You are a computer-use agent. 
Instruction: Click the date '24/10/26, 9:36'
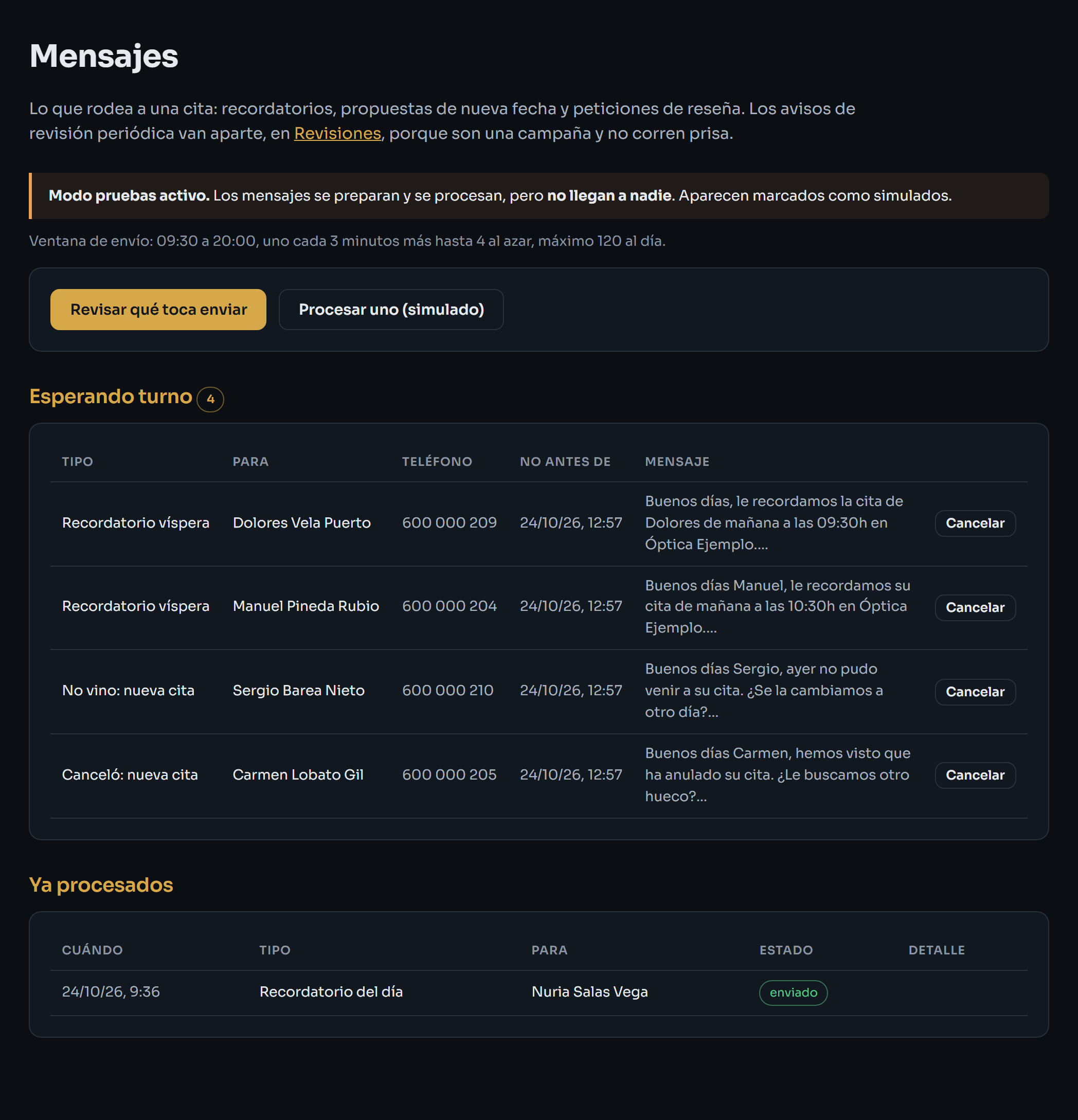tap(111, 992)
